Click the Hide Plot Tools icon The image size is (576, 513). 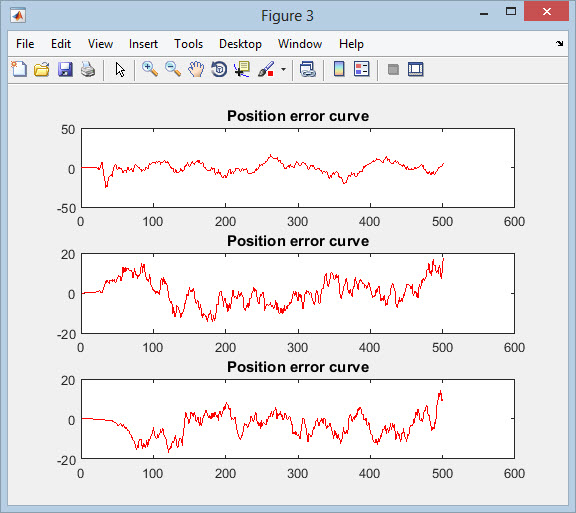pos(393,69)
